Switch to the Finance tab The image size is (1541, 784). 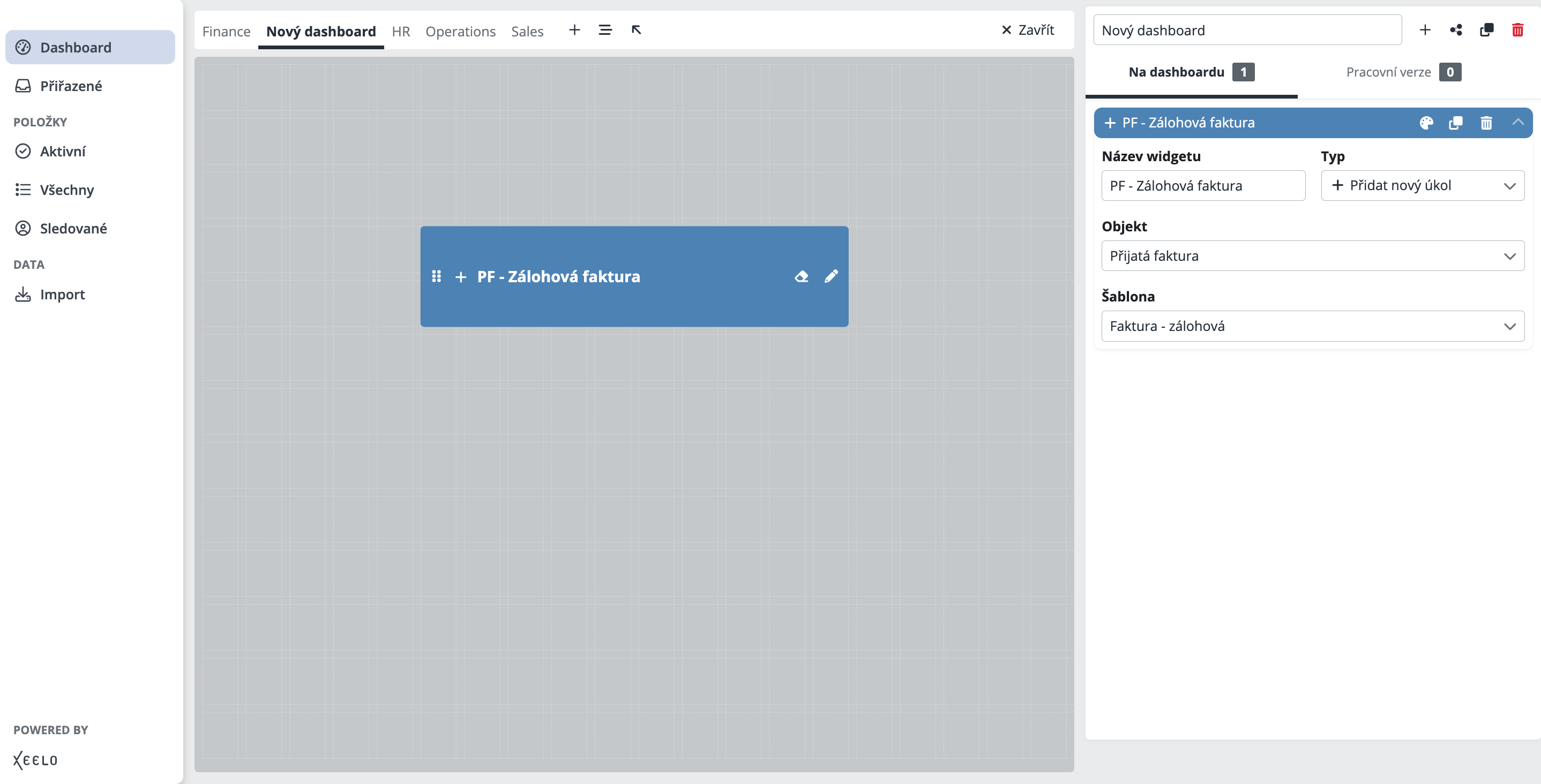pos(226,31)
